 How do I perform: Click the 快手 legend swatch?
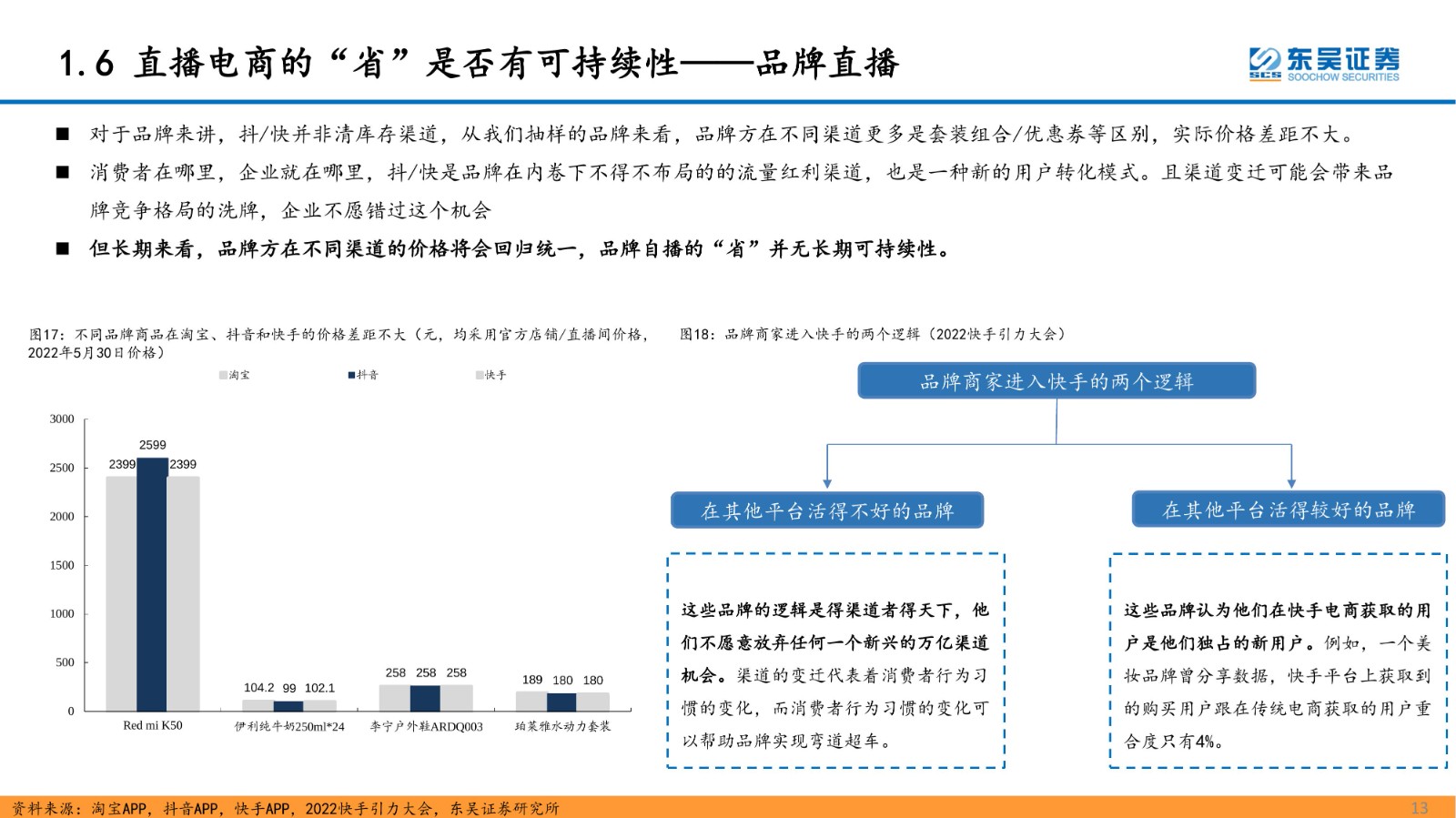[x=480, y=375]
